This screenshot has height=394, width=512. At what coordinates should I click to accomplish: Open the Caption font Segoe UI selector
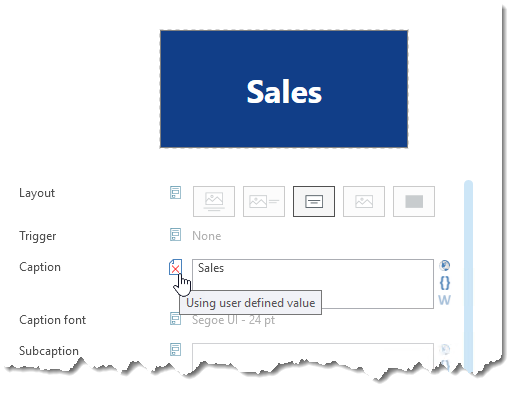pos(233,320)
